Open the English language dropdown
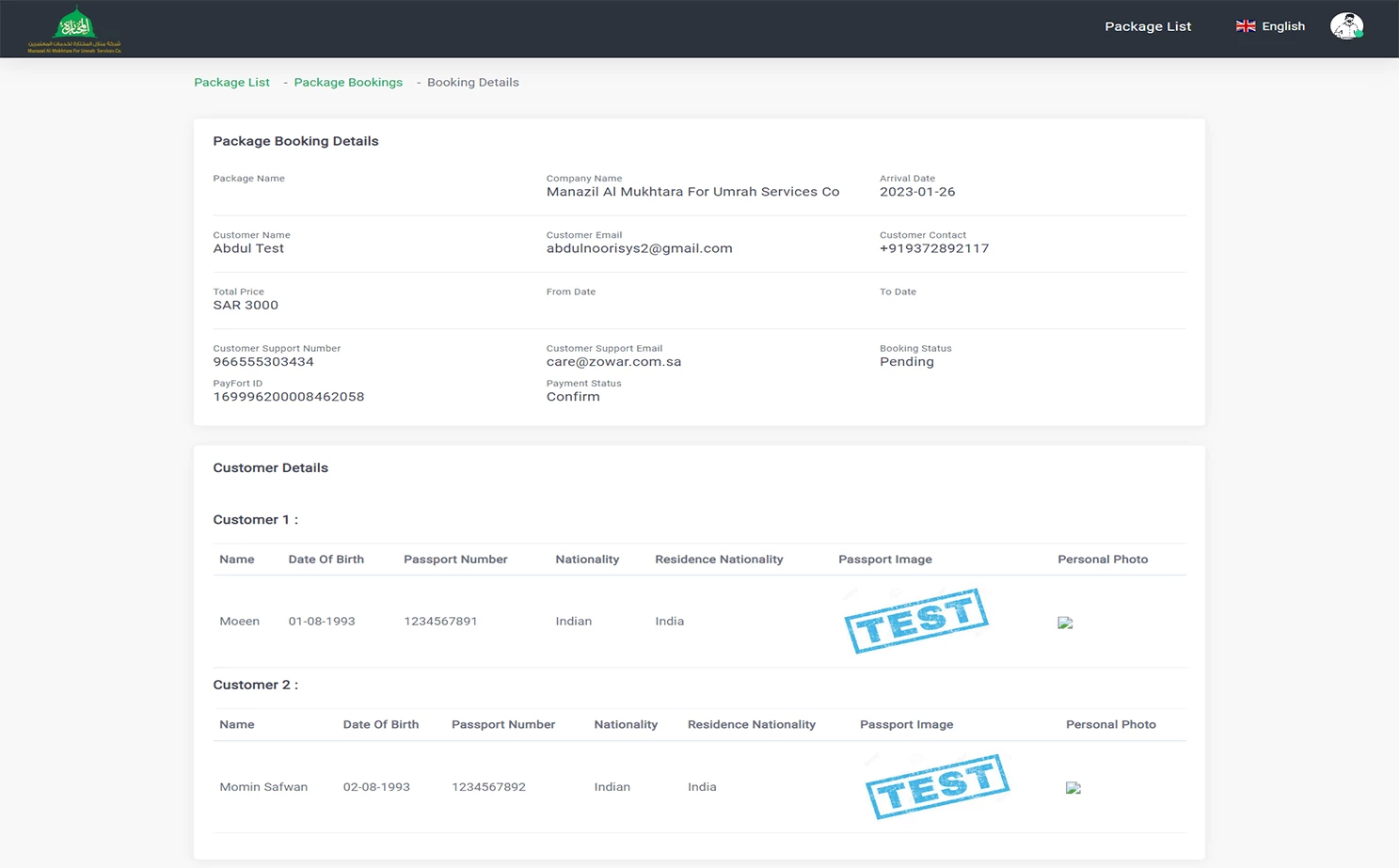 1270,26
